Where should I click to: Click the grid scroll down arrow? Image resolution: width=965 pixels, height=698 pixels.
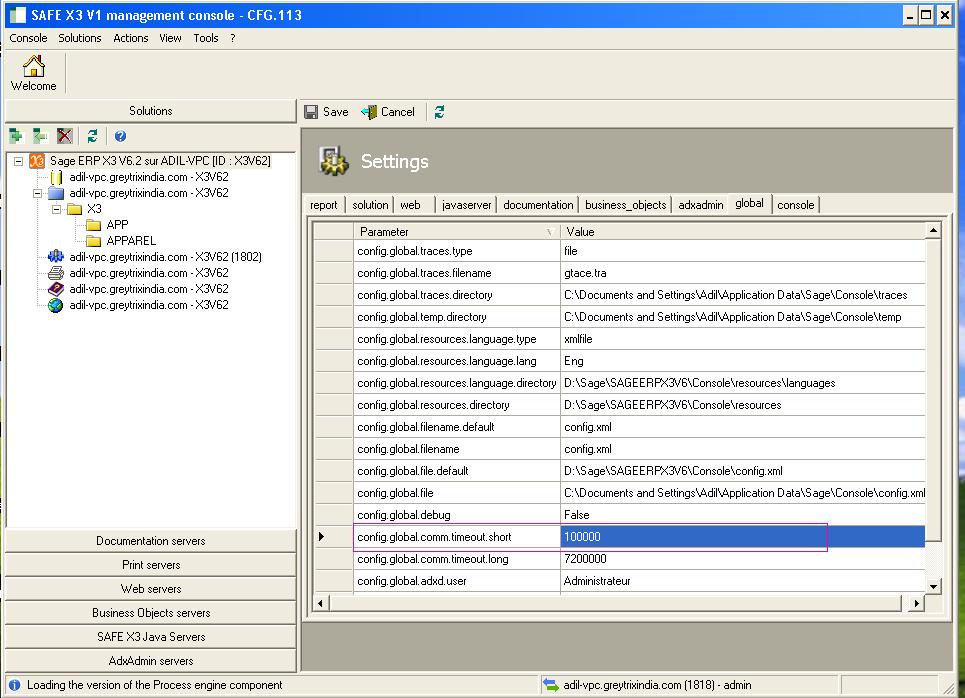(x=934, y=587)
